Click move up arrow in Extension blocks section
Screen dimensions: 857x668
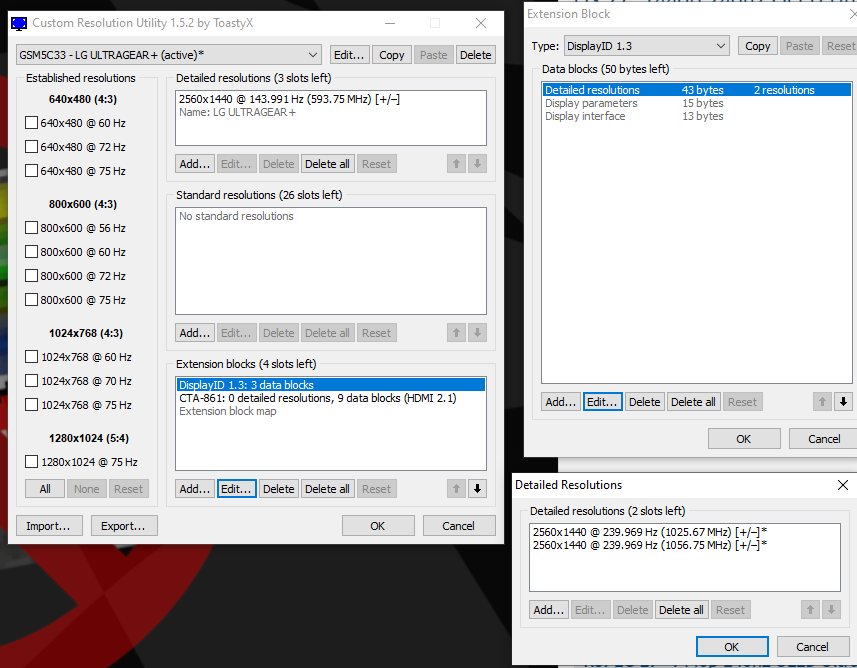click(456, 489)
